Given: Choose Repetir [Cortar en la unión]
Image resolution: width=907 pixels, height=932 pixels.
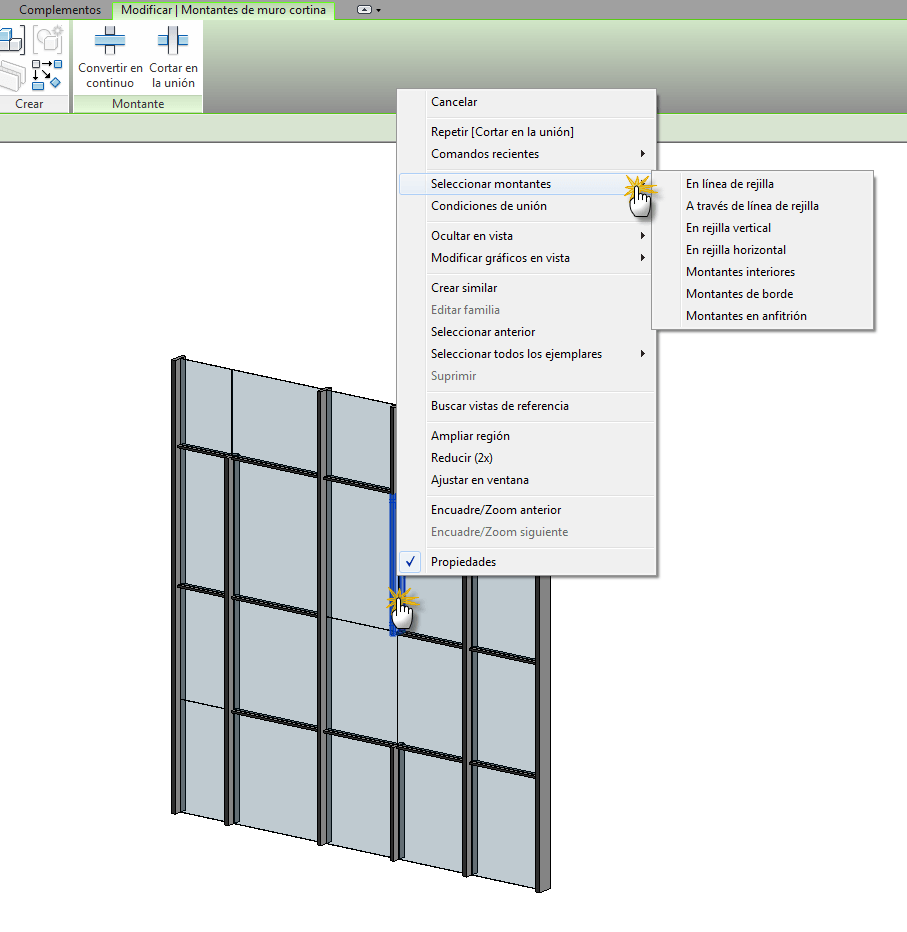Looking at the screenshot, I should (527, 131).
